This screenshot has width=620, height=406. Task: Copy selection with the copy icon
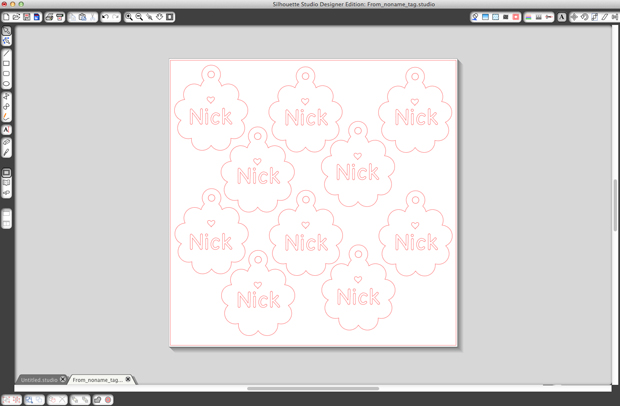(72, 17)
